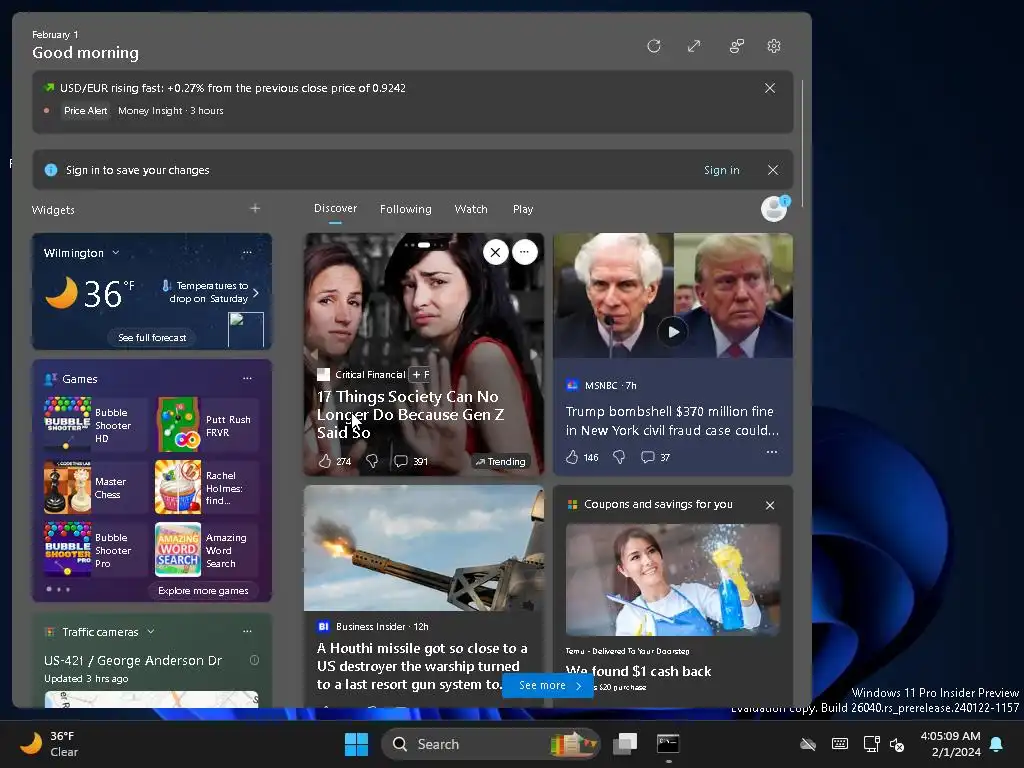Open Traffic cameras more options
Image resolution: width=1024 pixels, height=768 pixels.
pyautogui.click(x=247, y=632)
